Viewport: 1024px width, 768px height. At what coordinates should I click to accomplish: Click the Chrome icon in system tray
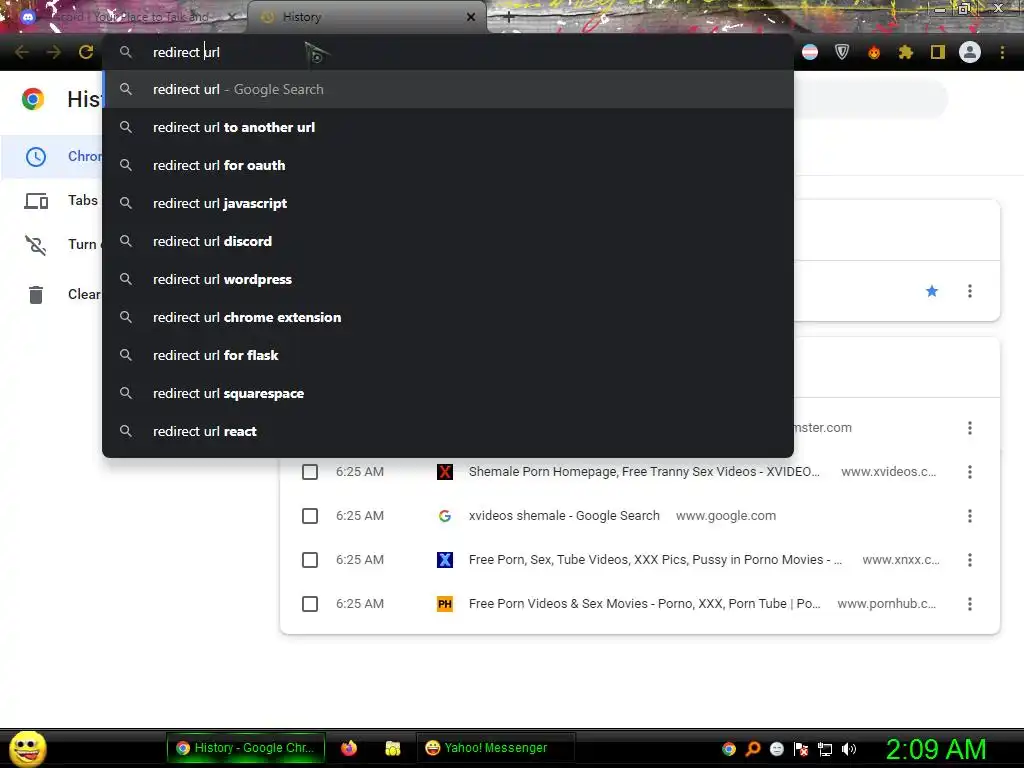729,749
